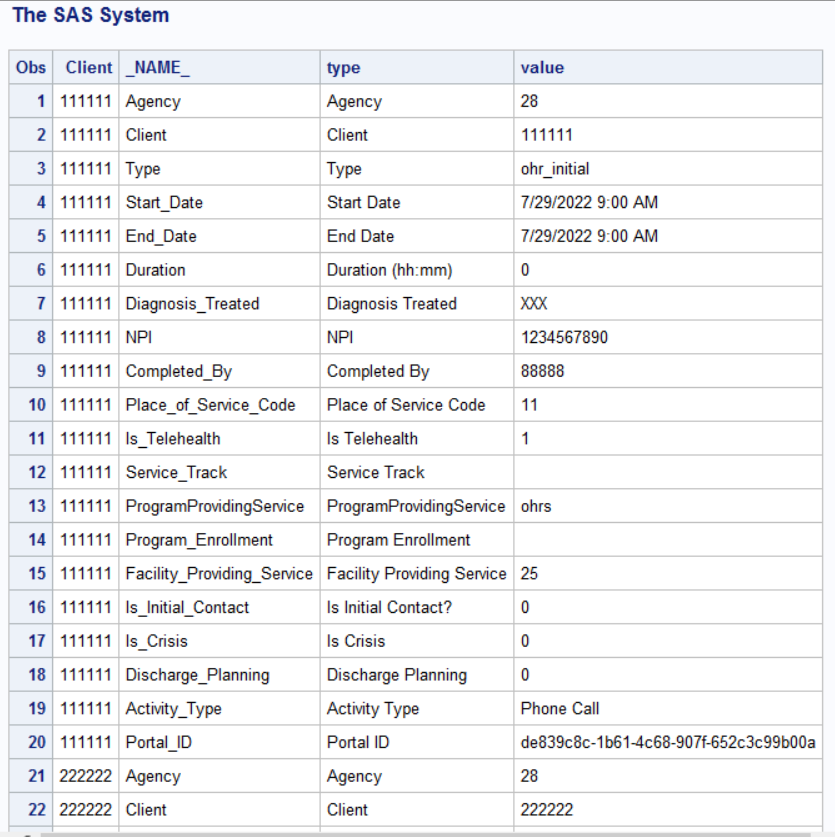Select the Phone Call value cell
Viewport: 835px width, 837px height.
[560, 709]
